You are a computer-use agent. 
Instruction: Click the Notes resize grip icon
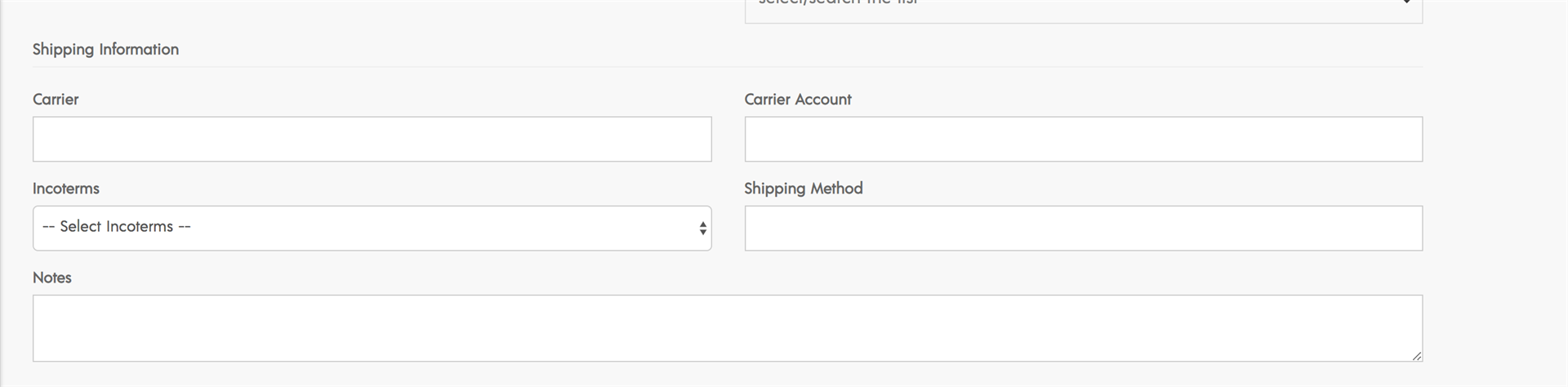pyautogui.click(x=1416, y=355)
